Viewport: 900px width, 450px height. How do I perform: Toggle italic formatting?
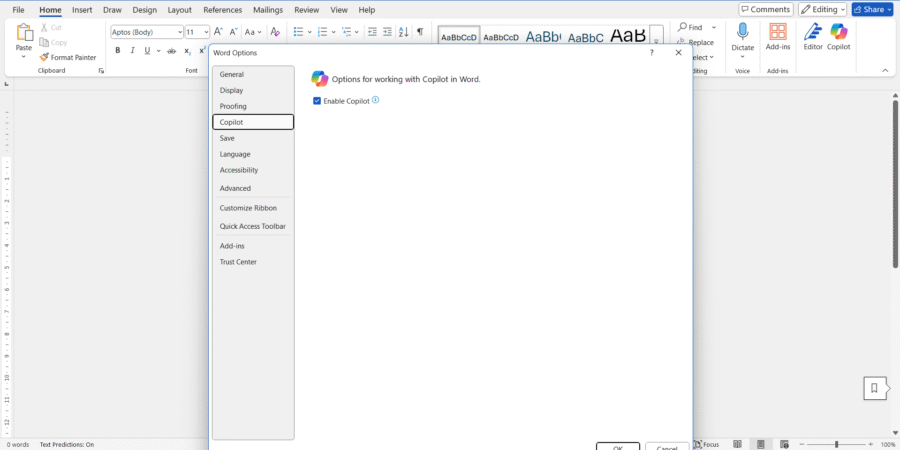[x=133, y=51]
